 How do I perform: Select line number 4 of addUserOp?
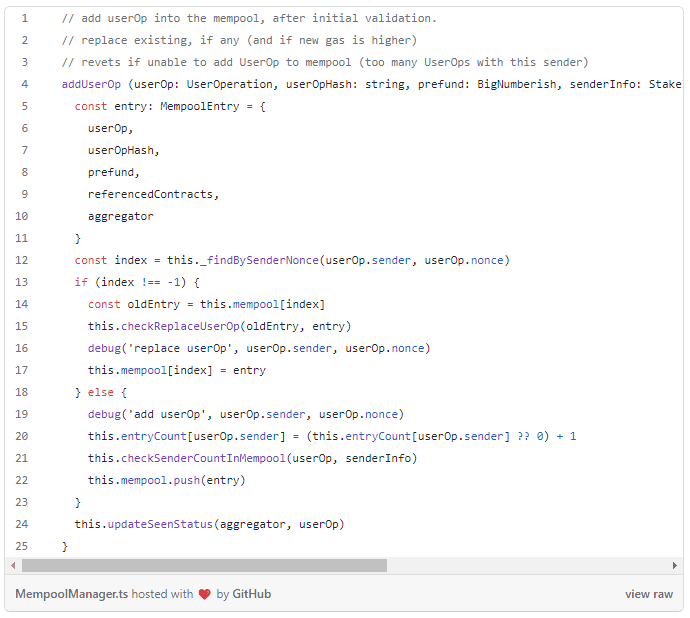click(x=24, y=84)
